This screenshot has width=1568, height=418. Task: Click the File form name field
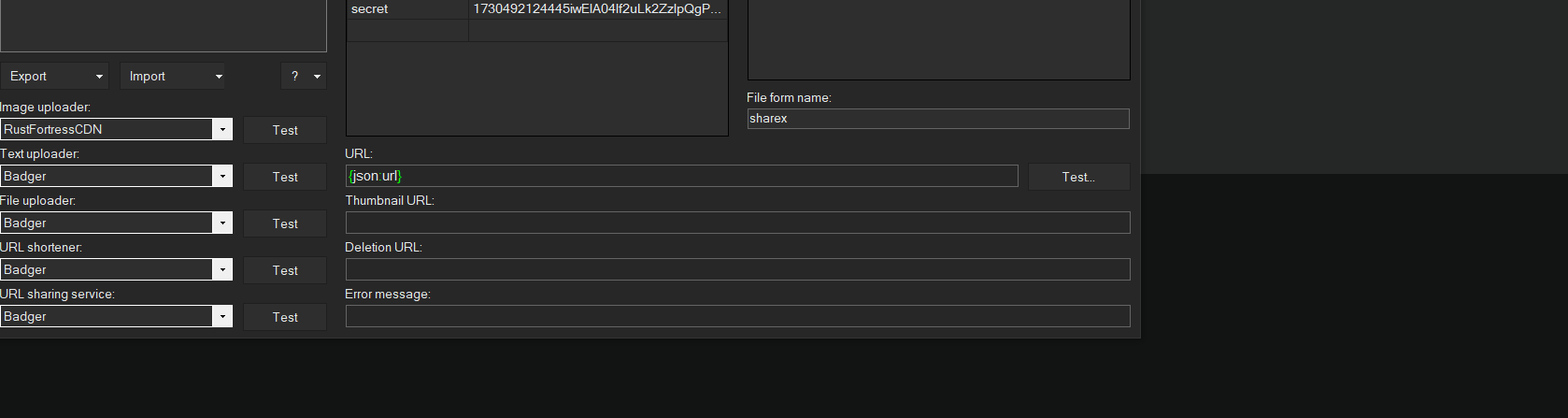[x=938, y=119]
